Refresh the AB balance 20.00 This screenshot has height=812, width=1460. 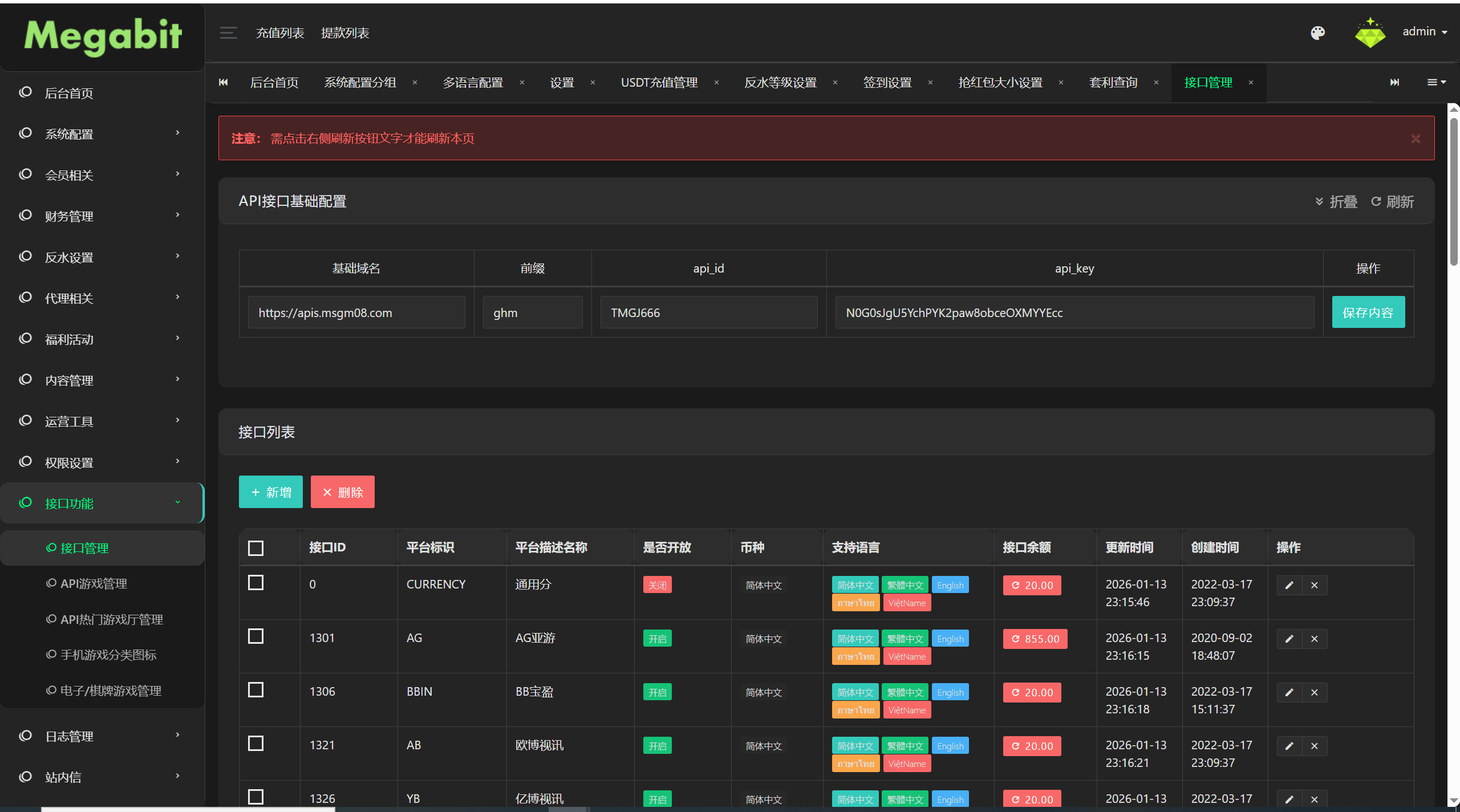(1032, 746)
